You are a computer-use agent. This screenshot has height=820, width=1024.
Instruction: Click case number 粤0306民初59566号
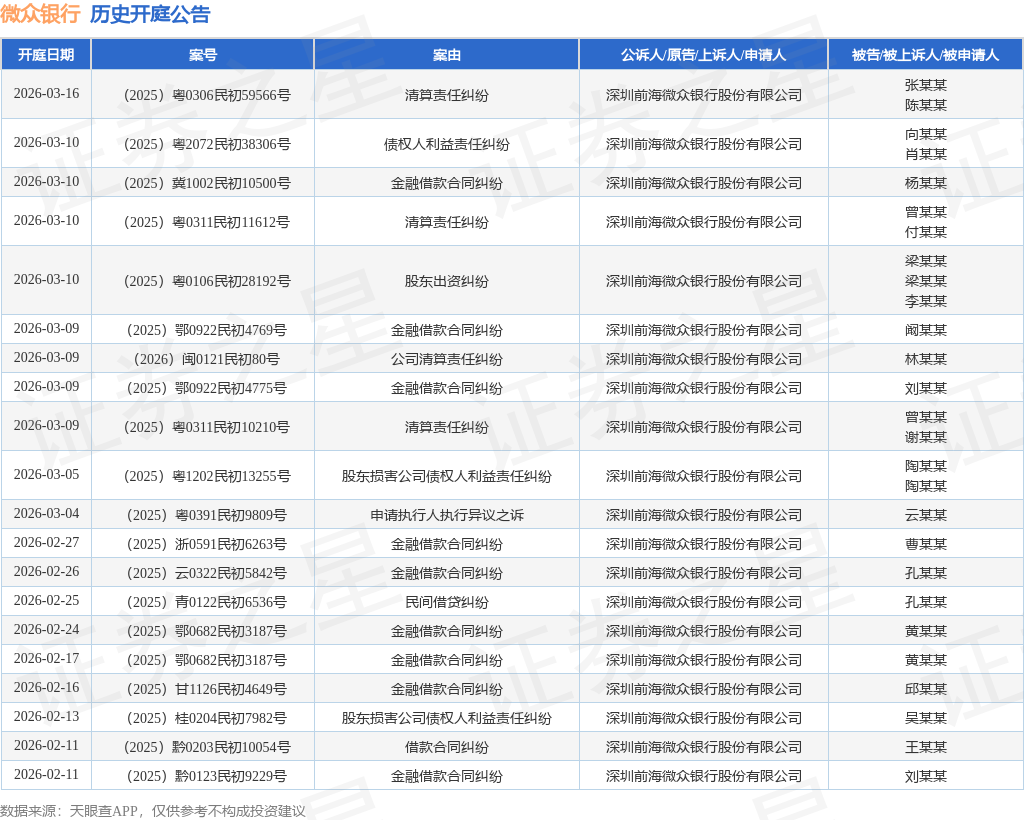208,95
